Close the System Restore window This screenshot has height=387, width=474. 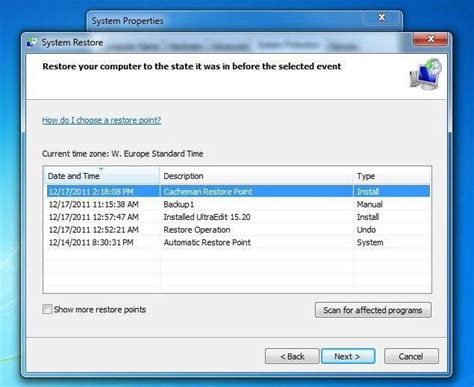pyautogui.click(x=430, y=39)
